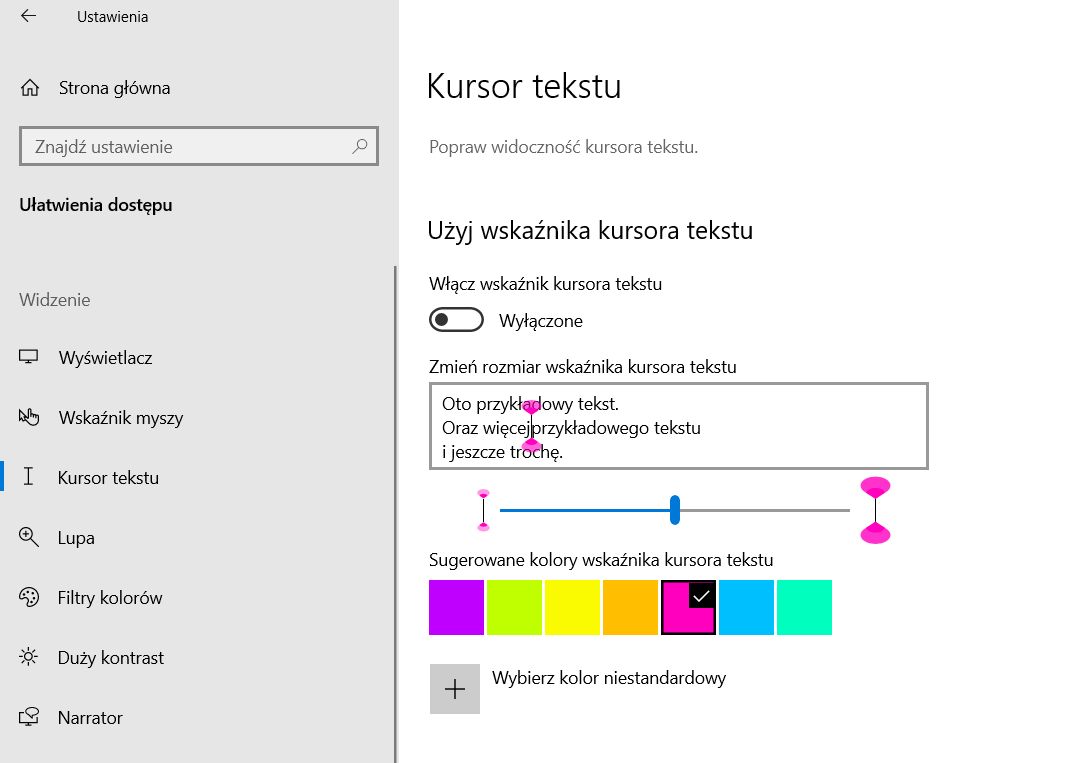Click the sidebar vertical scrollbar
The height and width of the screenshot is (763, 1085).
(x=396, y=514)
